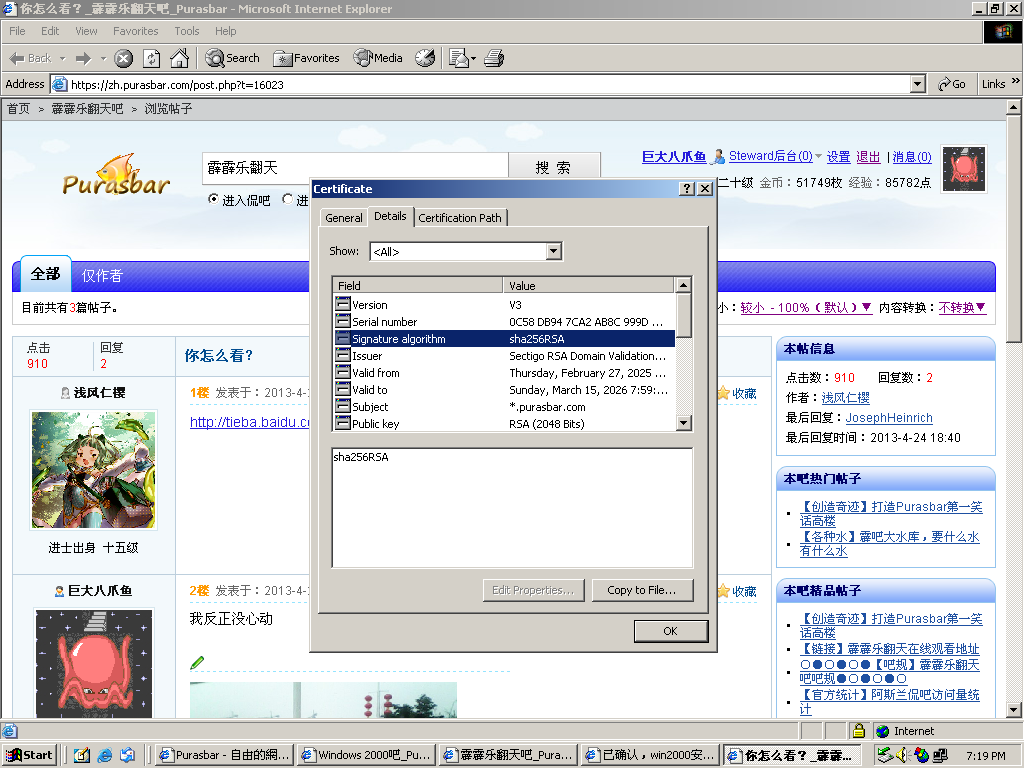The image size is (1024, 768).
Task: Click the Forward arrow in the toolbar
Action: pos(83,58)
